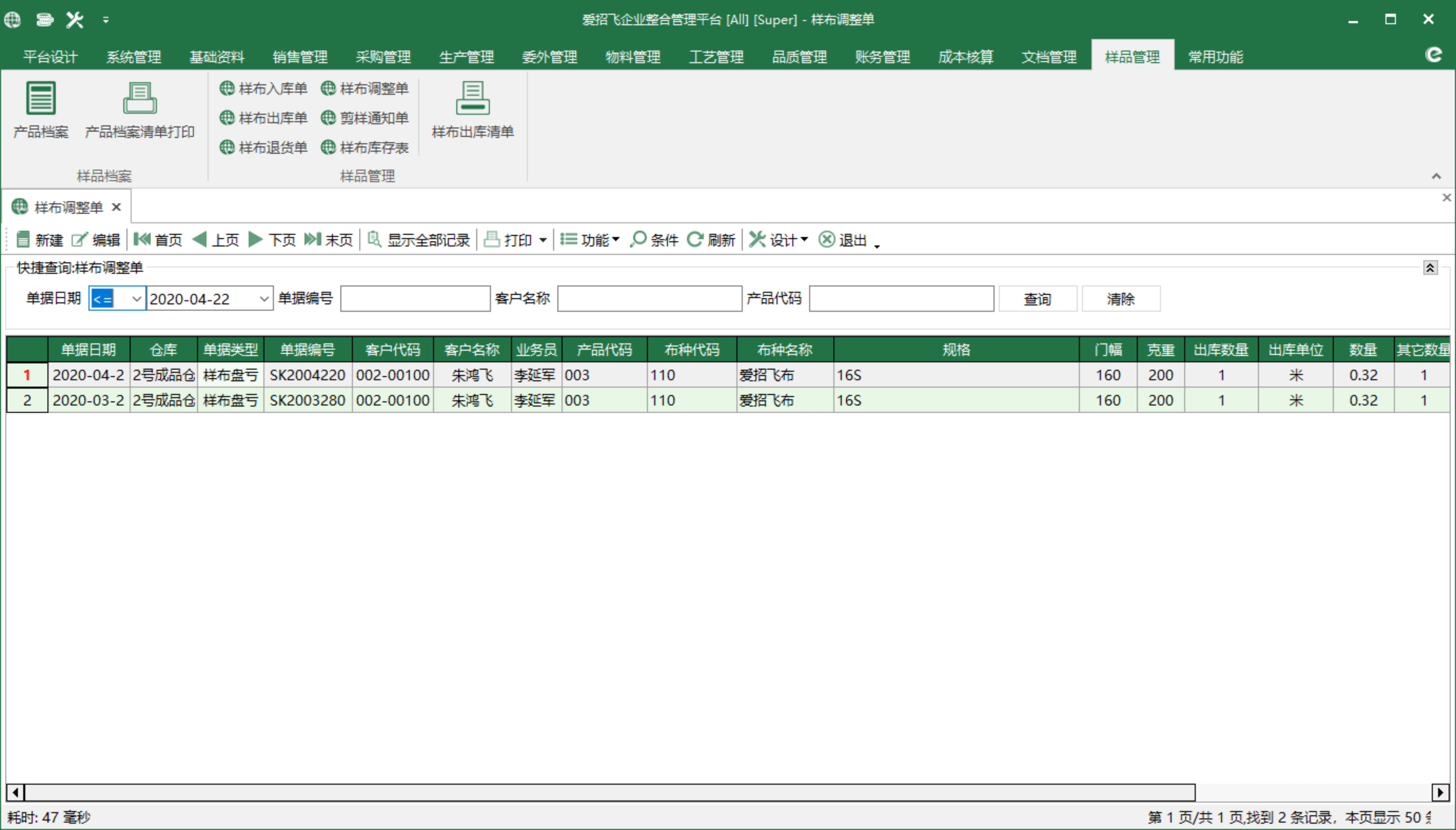Switch to the 采购管理 ribbon tab
The height and width of the screenshot is (830, 1456).
tap(383, 57)
